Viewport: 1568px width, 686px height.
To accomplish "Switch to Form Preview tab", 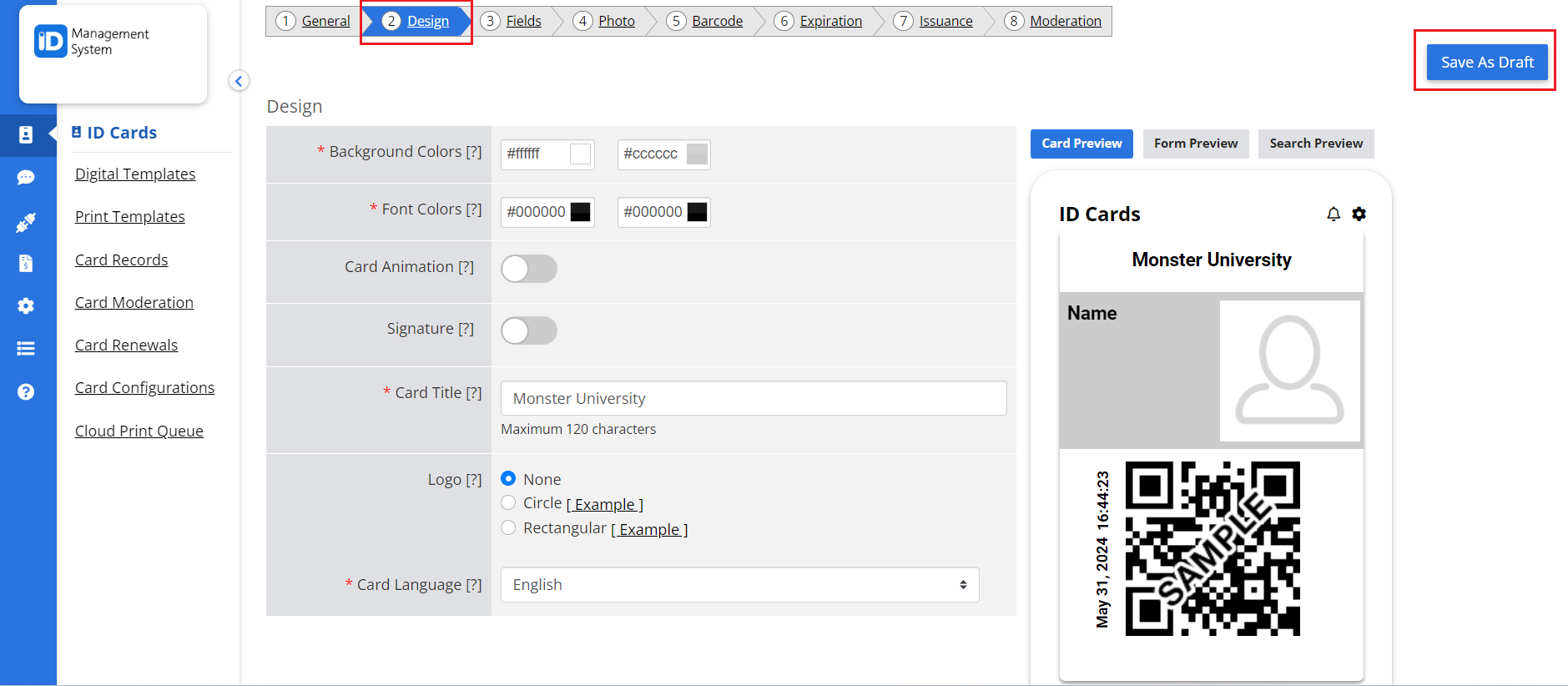I will 1196,144.
